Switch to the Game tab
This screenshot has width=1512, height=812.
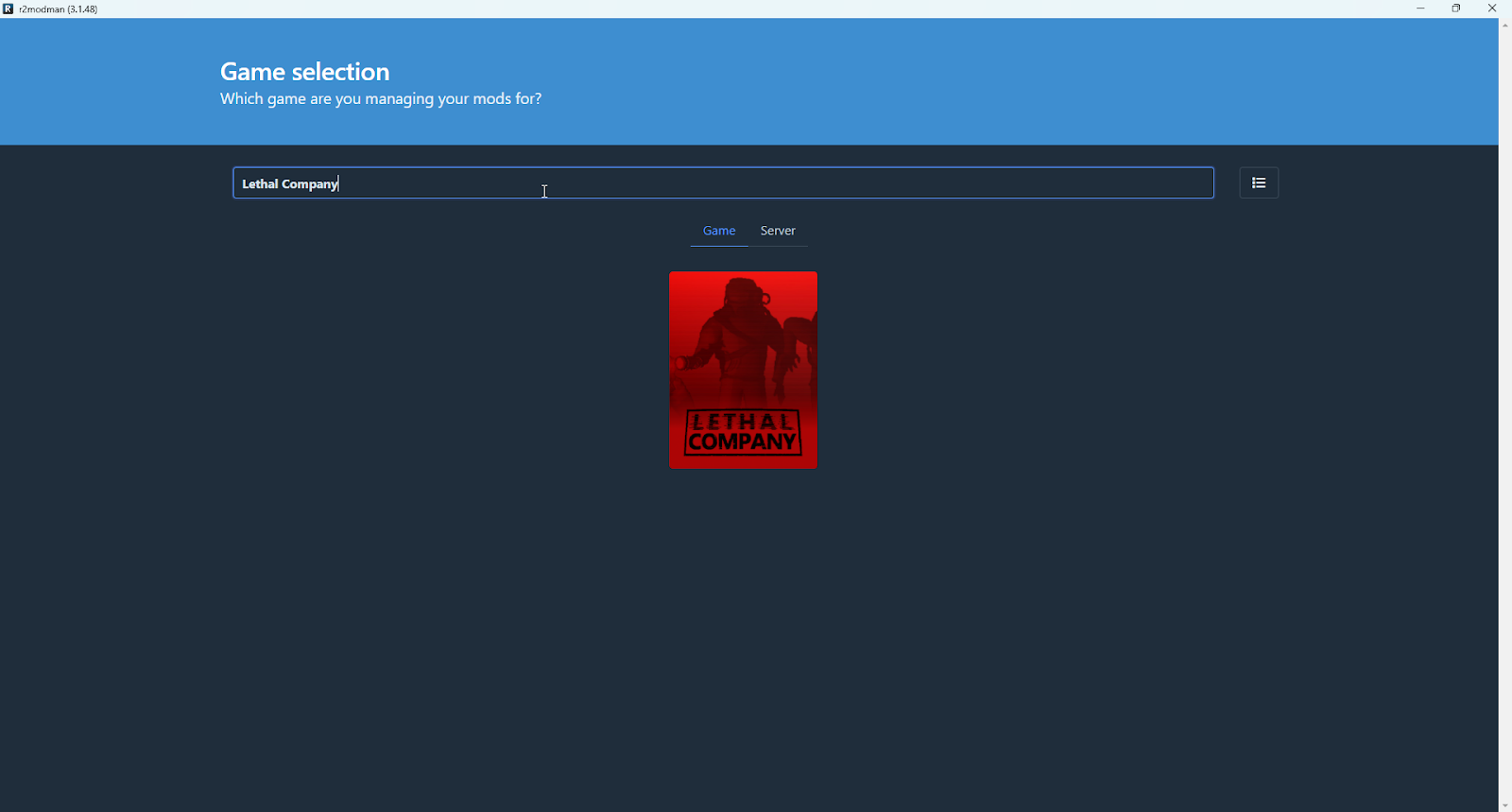point(719,231)
